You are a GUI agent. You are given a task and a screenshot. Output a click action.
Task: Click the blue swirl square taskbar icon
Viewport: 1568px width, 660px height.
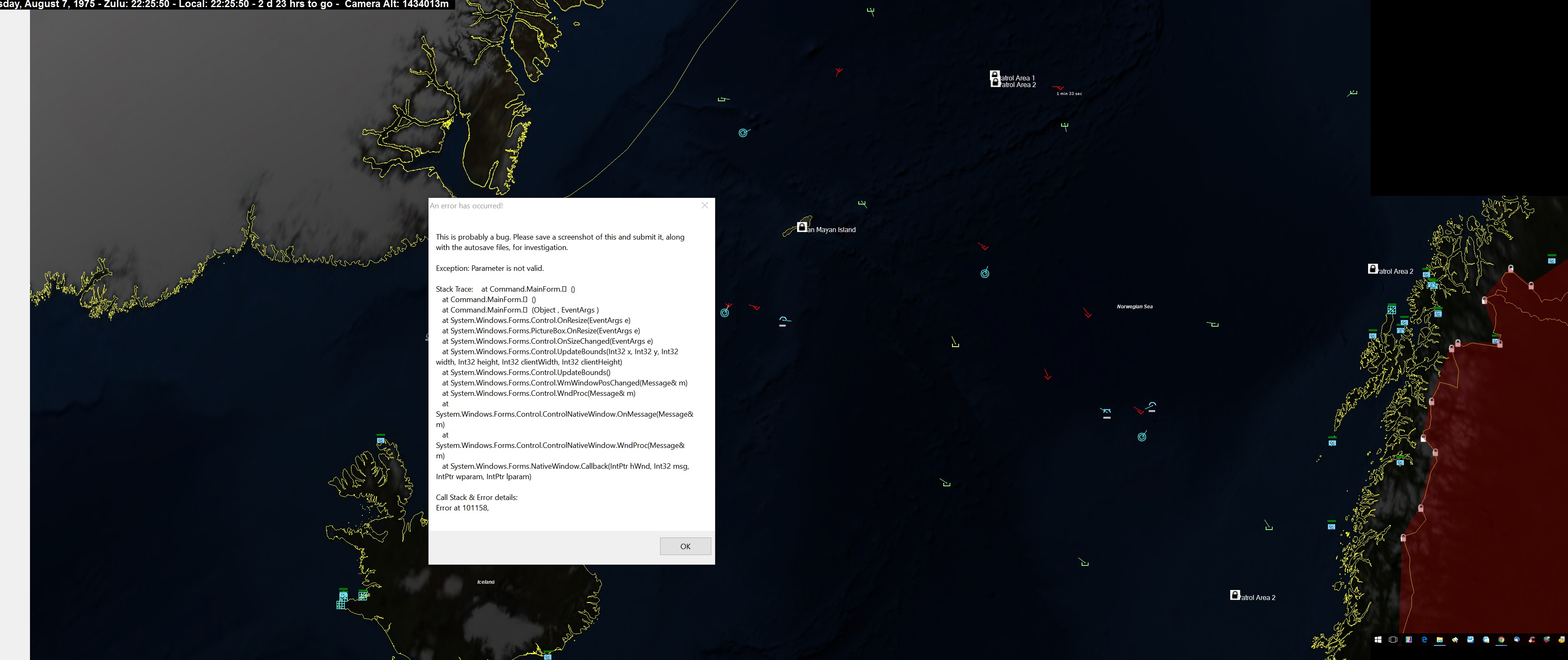click(x=1471, y=640)
